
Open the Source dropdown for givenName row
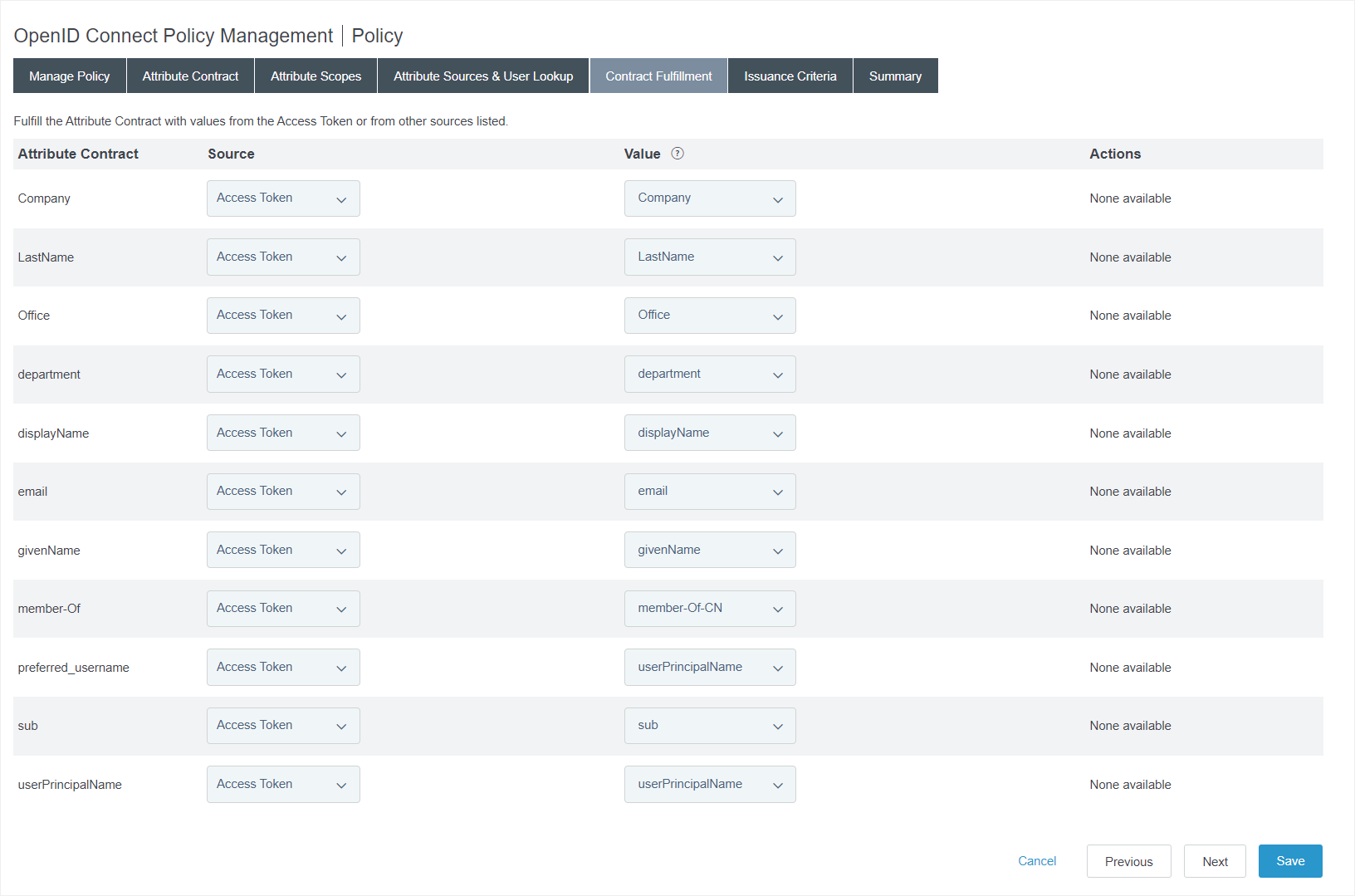point(283,550)
